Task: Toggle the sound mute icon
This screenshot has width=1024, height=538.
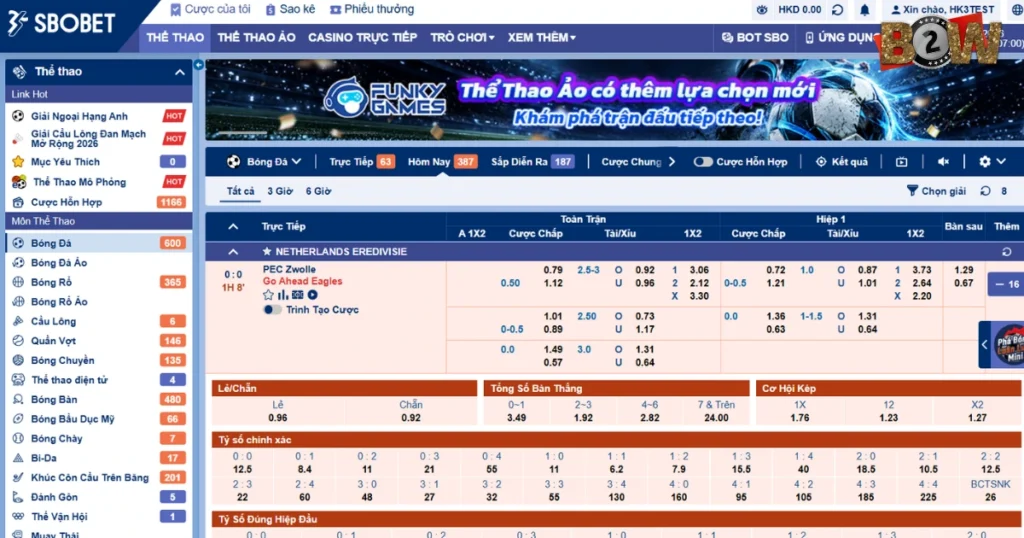Action: [x=943, y=161]
